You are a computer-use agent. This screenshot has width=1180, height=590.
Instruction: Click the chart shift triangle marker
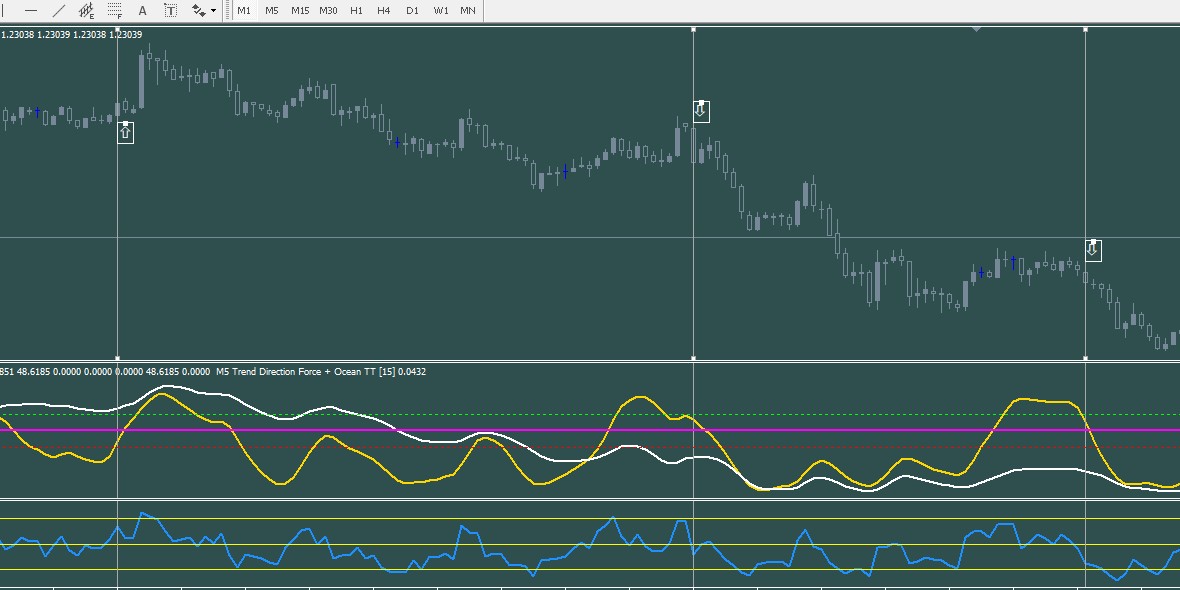[977, 30]
